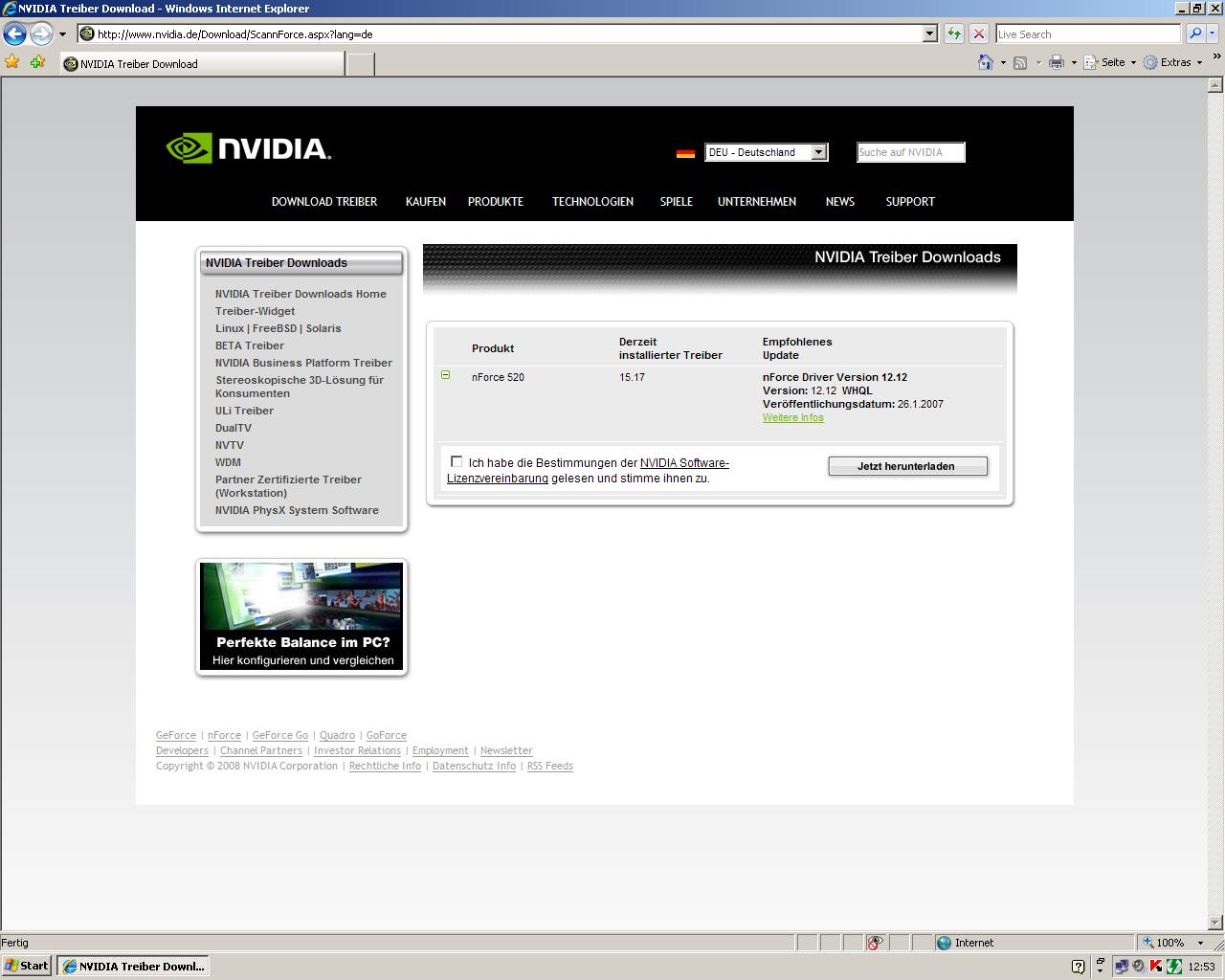The width and height of the screenshot is (1225, 980).
Task: Open the PRODUKTE menu item
Action: [x=496, y=202]
